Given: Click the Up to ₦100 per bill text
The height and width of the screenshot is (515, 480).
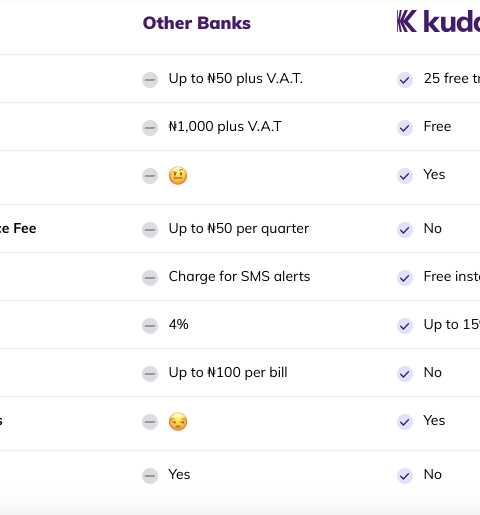Looking at the screenshot, I should click(x=228, y=373).
